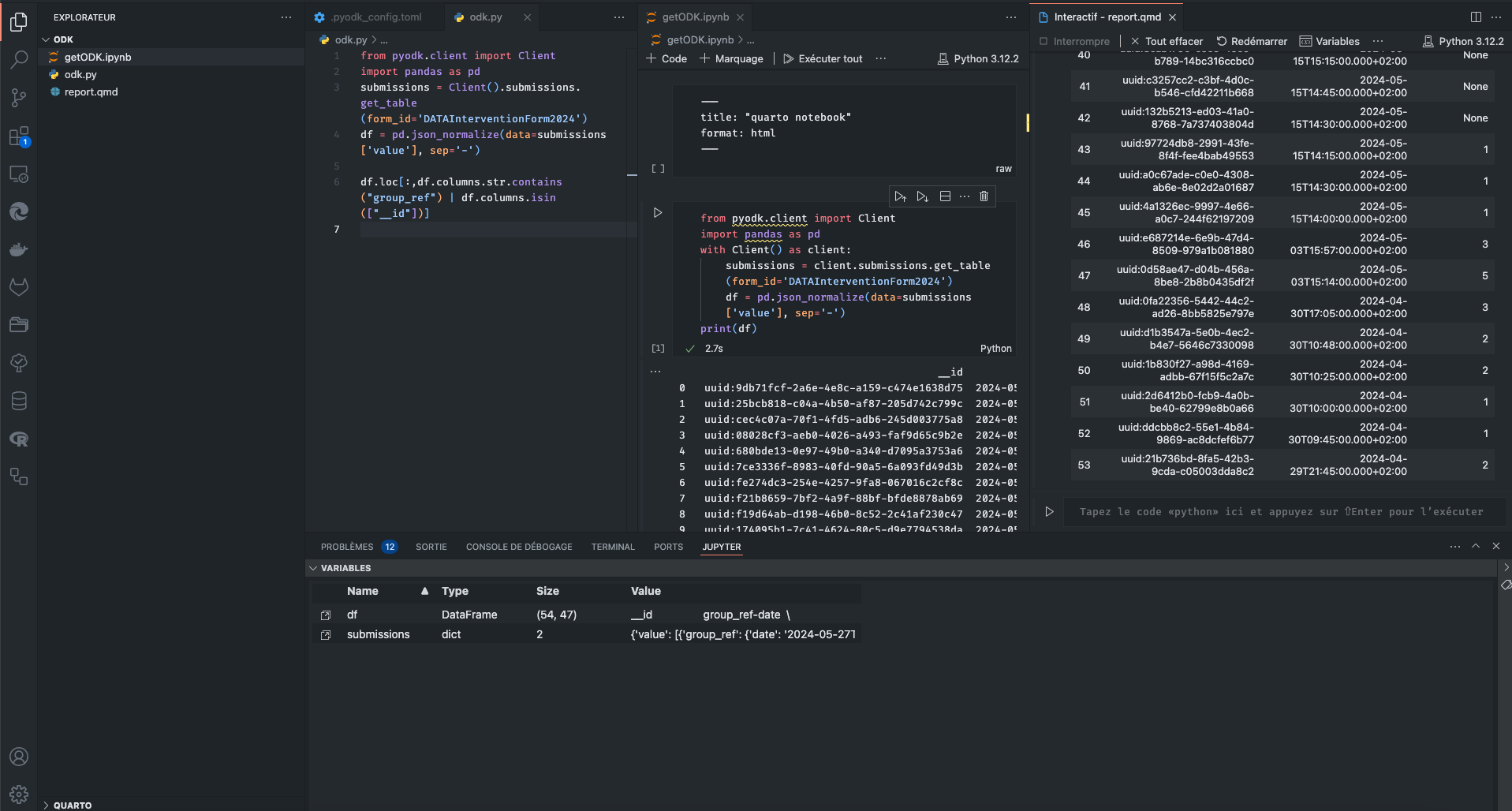Open the Search view in activity bar
This screenshot has height=811, width=1512.
coord(19,60)
